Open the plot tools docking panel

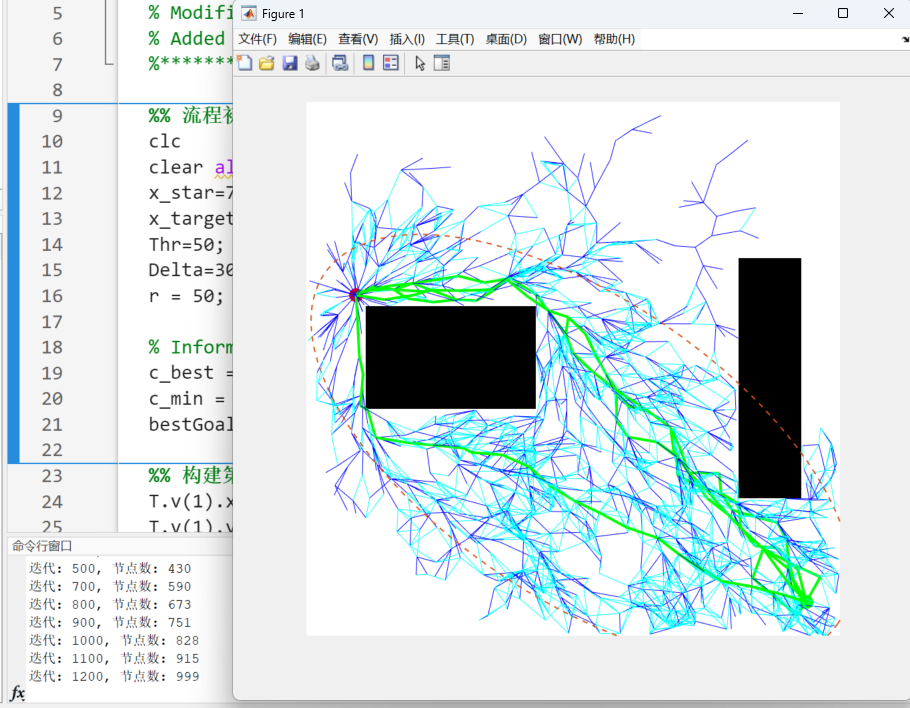point(440,62)
